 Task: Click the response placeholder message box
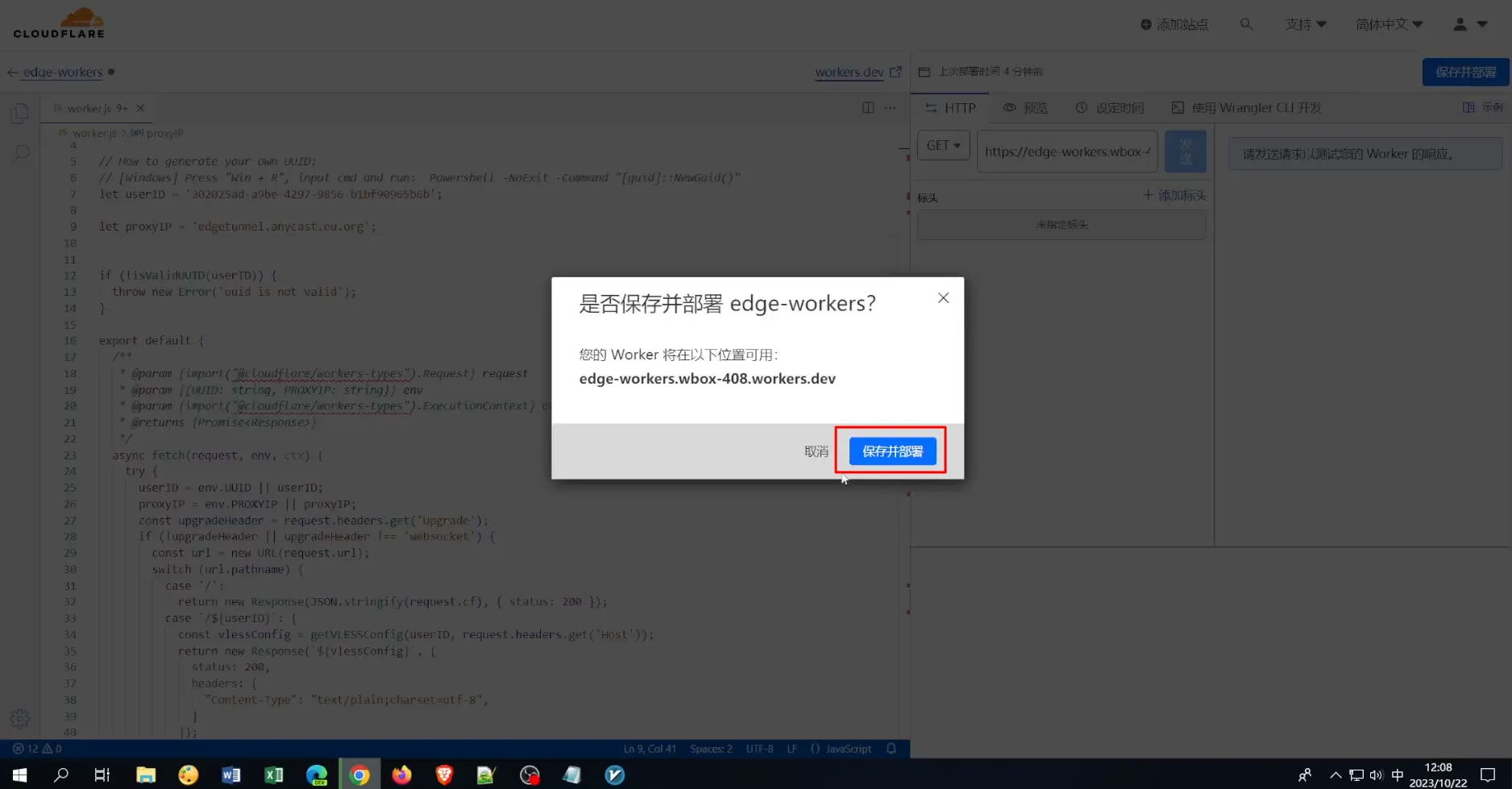(1365, 153)
